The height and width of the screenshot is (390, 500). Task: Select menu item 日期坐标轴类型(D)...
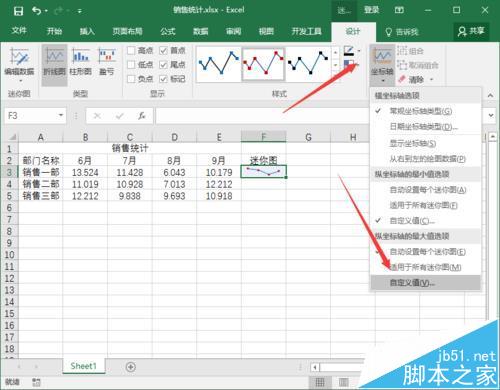click(425, 126)
